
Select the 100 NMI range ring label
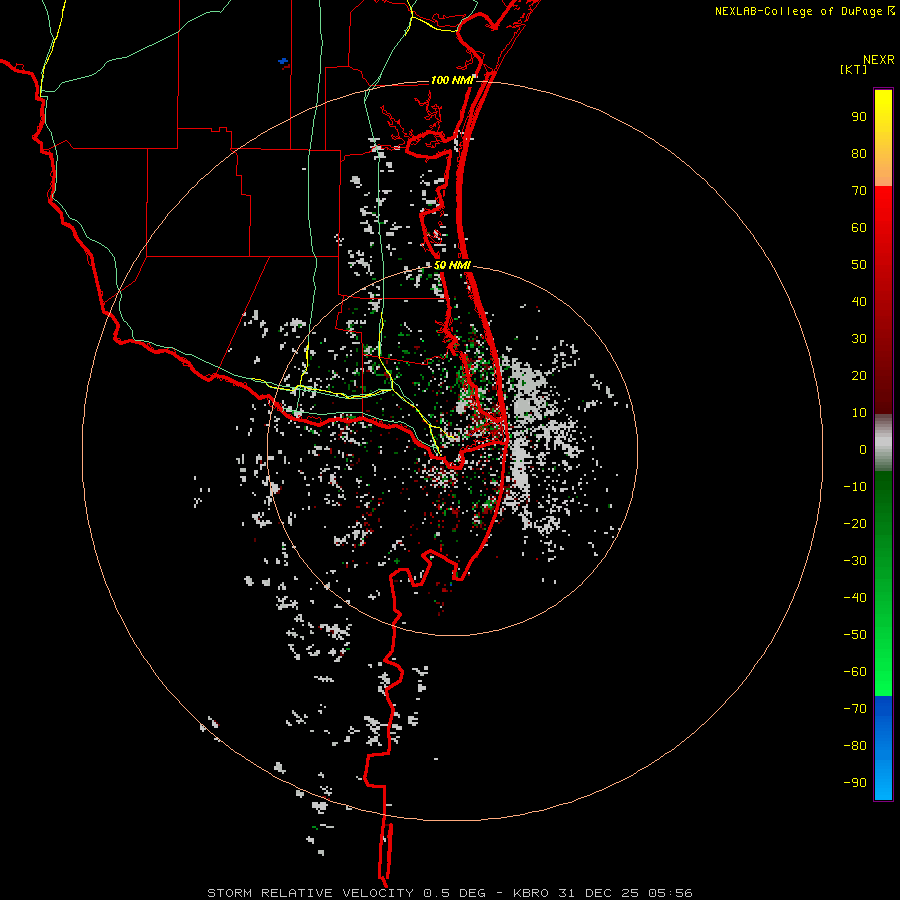[x=451, y=80]
